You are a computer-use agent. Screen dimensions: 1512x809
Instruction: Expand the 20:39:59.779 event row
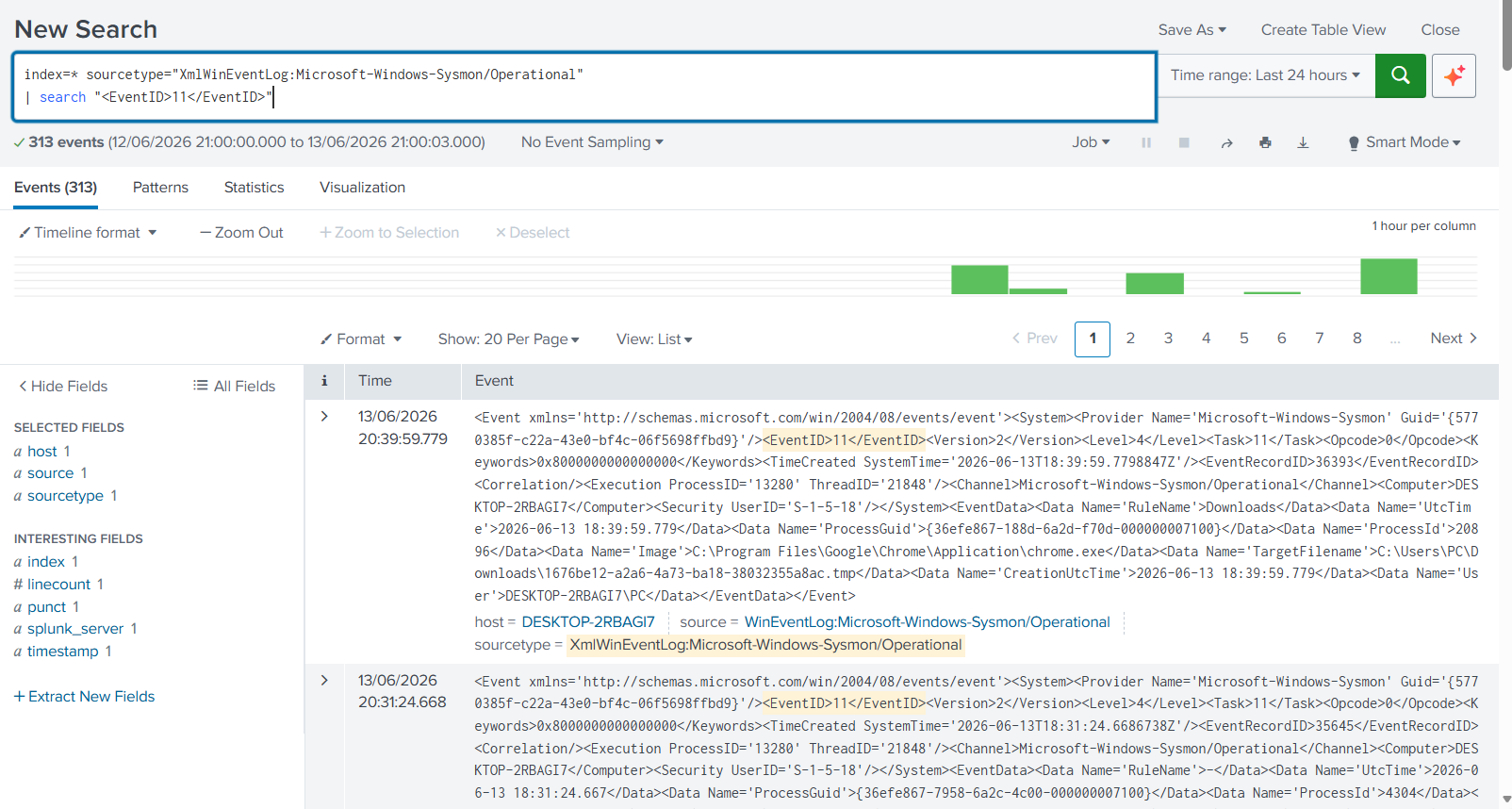coord(324,417)
